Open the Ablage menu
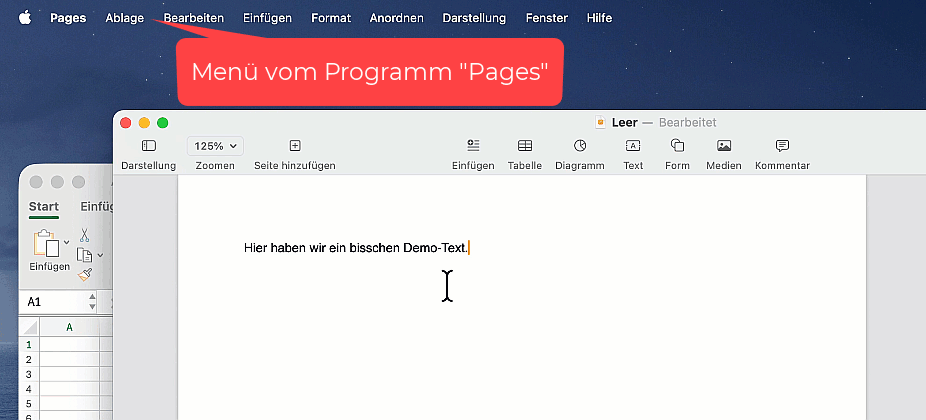The height and width of the screenshot is (420, 926). 125,18
